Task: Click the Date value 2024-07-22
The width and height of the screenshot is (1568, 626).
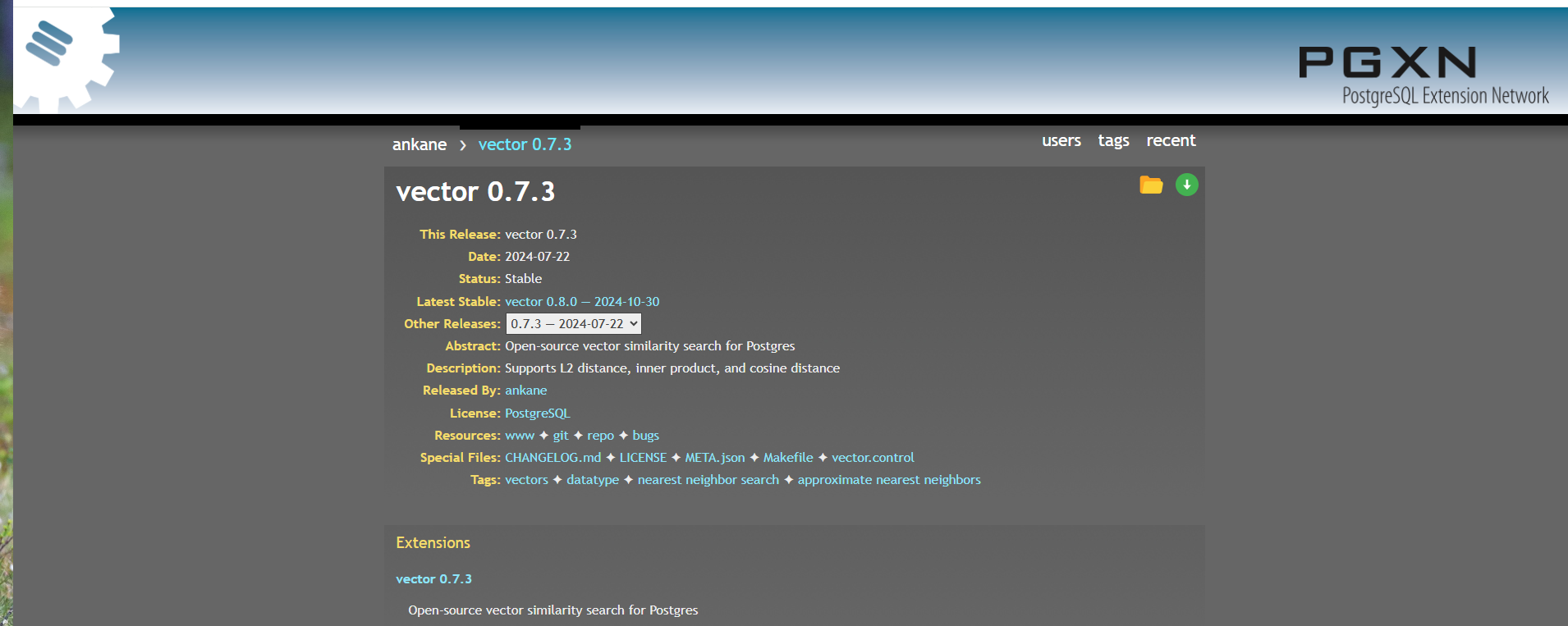Action: 537,257
